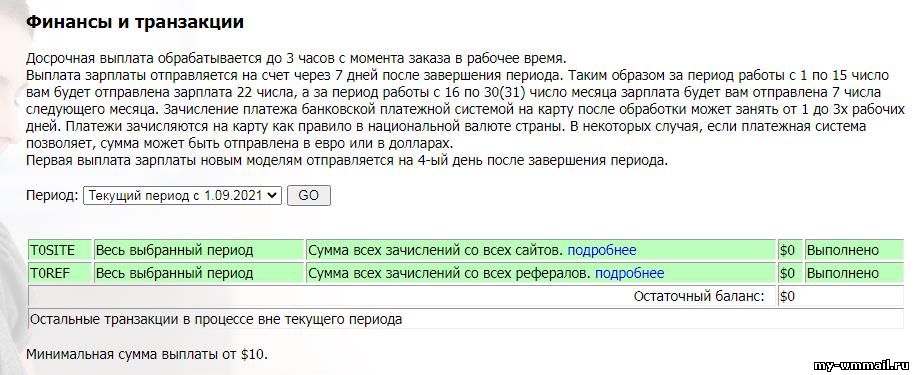Click the 'Остаточный баланс:' label
This screenshot has height=375, width=914.
[699, 296]
